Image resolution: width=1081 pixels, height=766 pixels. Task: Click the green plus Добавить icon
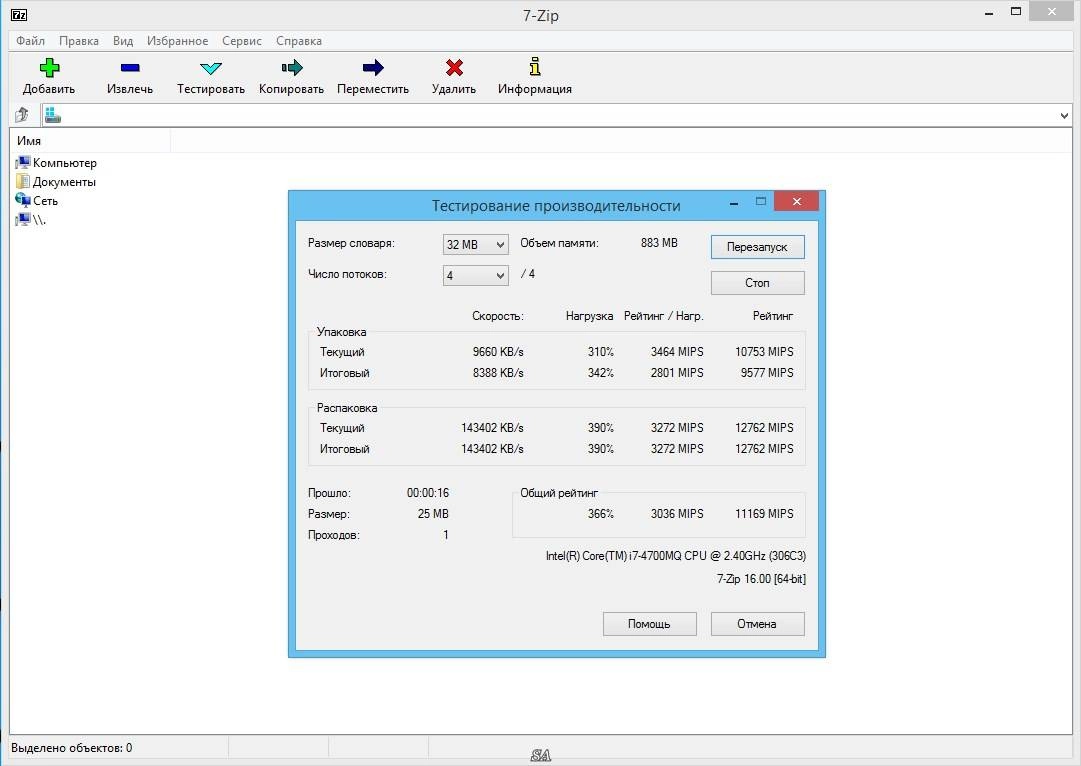click(x=49, y=68)
